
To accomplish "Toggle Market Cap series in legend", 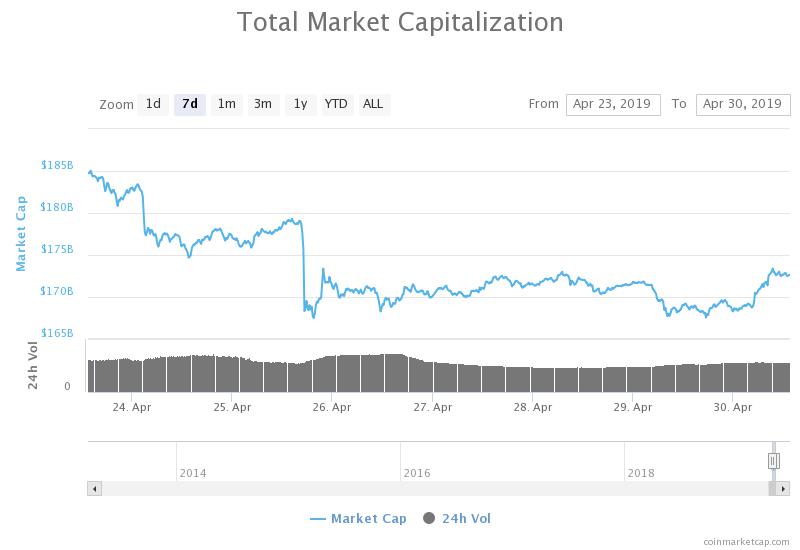I will tap(358, 518).
